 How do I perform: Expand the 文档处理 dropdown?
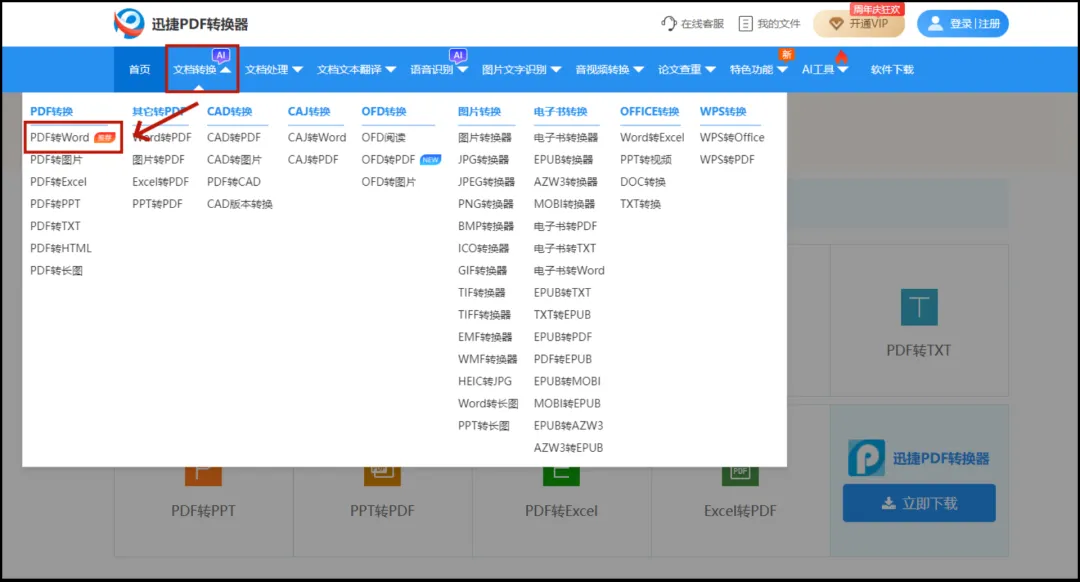click(273, 70)
